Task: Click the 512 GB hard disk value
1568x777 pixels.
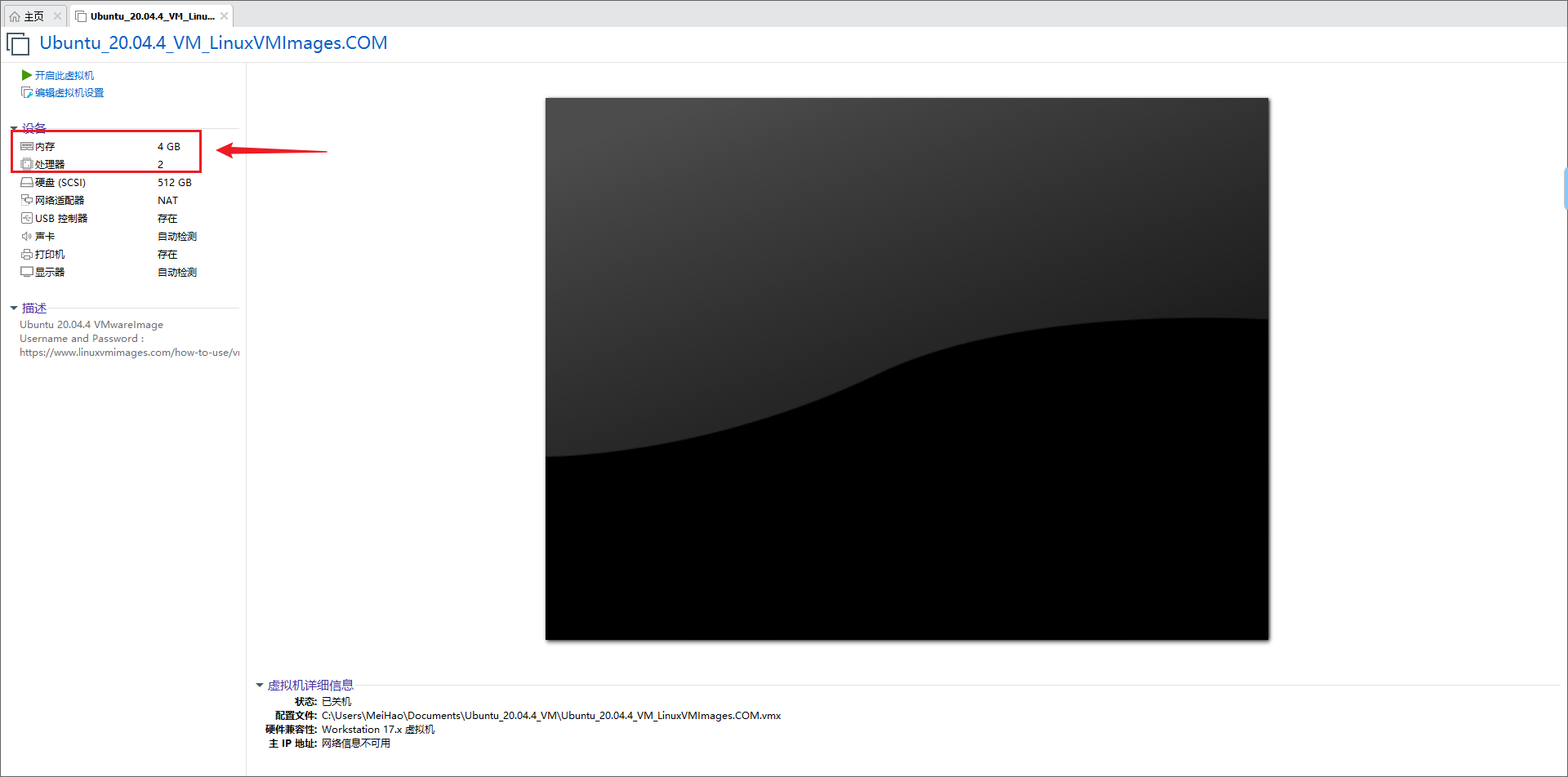Action: (175, 183)
